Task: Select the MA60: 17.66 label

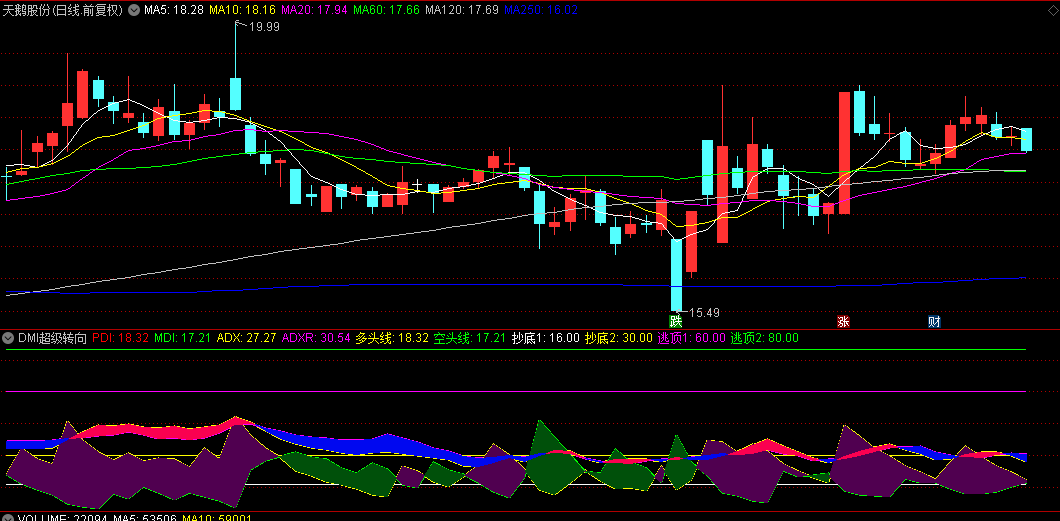Action: (x=387, y=10)
